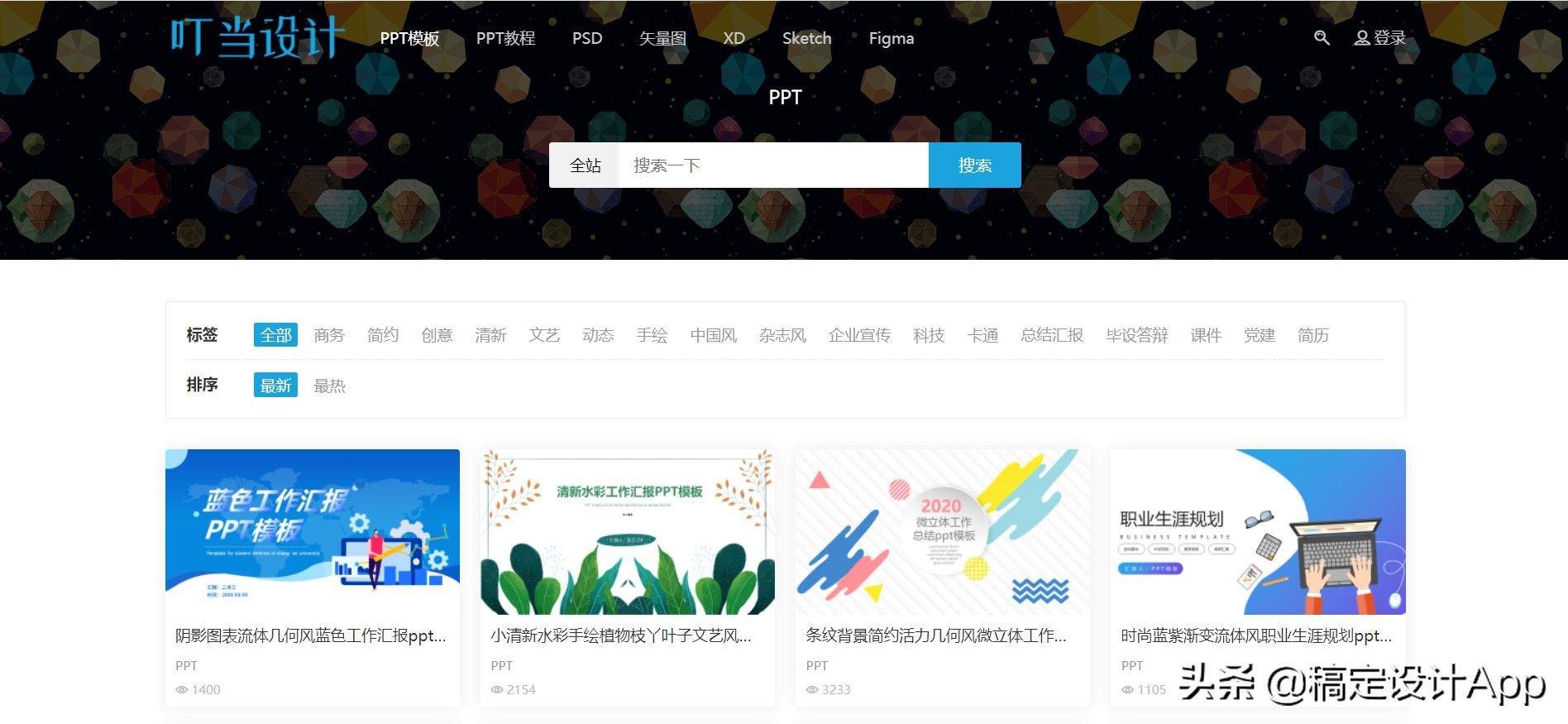Click the 登录 user login icon
The width and height of the screenshot is (1568, 724).
[1362, 38]
